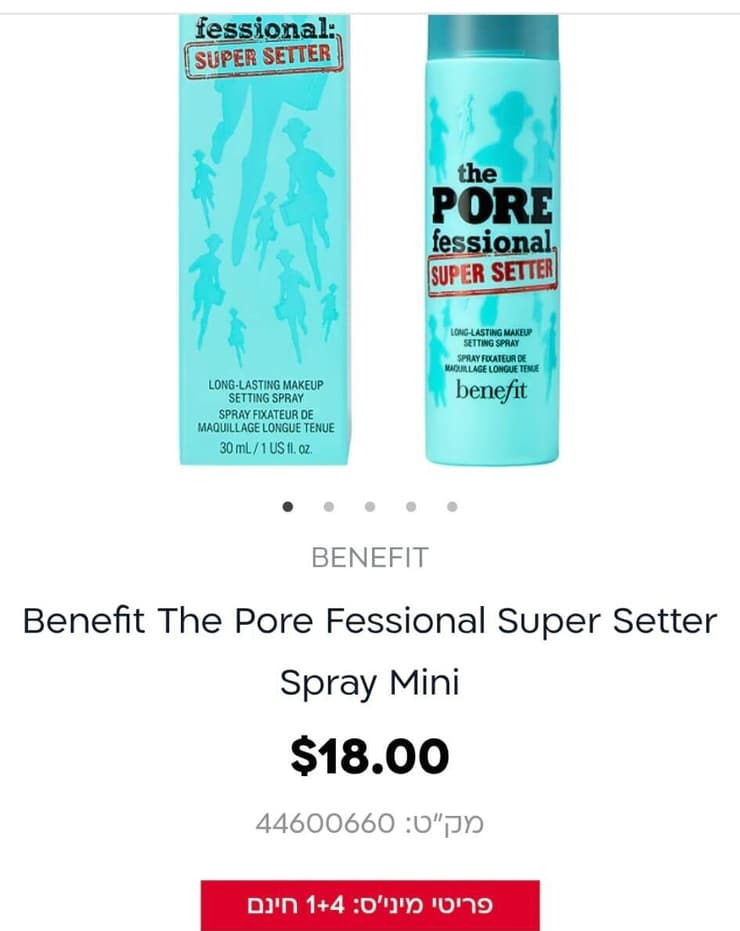The image size is (740, 931).
Task: Go to the second carousel image dot
Action: 329,506
